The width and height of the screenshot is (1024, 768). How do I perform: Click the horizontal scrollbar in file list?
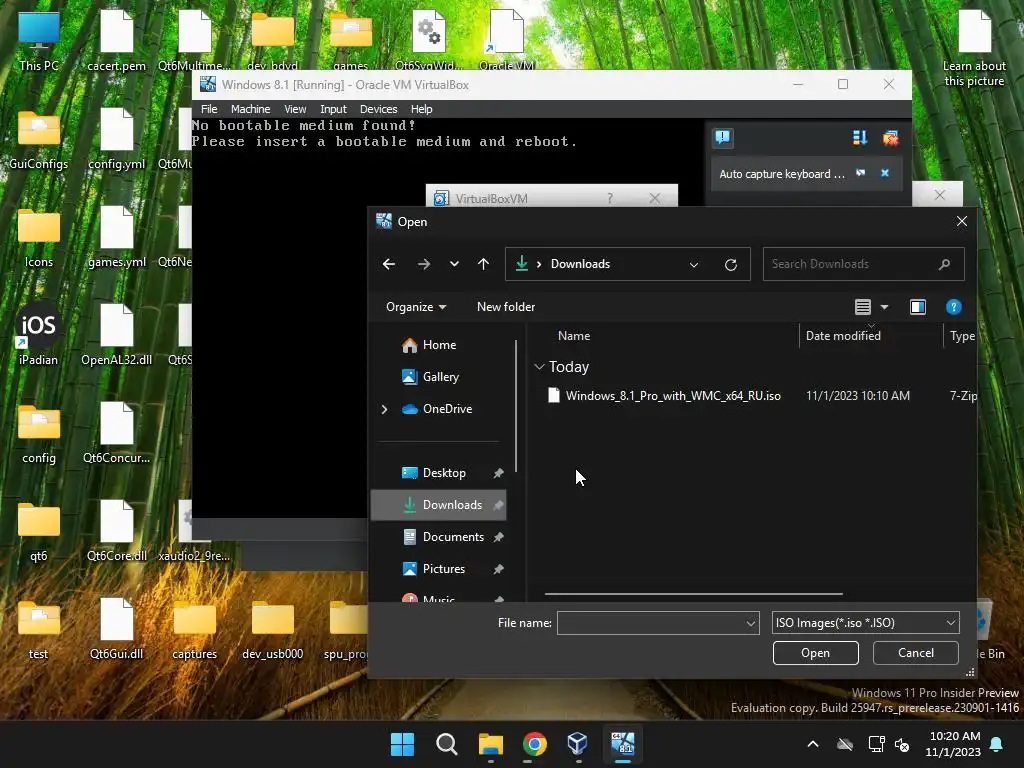click(x=694, y=594)
